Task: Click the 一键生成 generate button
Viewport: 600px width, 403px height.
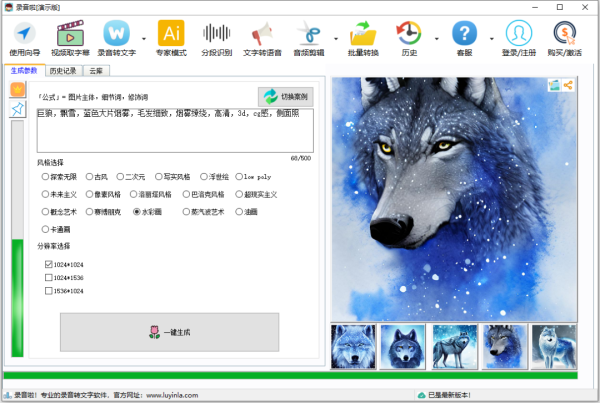Action: point(168,331)
